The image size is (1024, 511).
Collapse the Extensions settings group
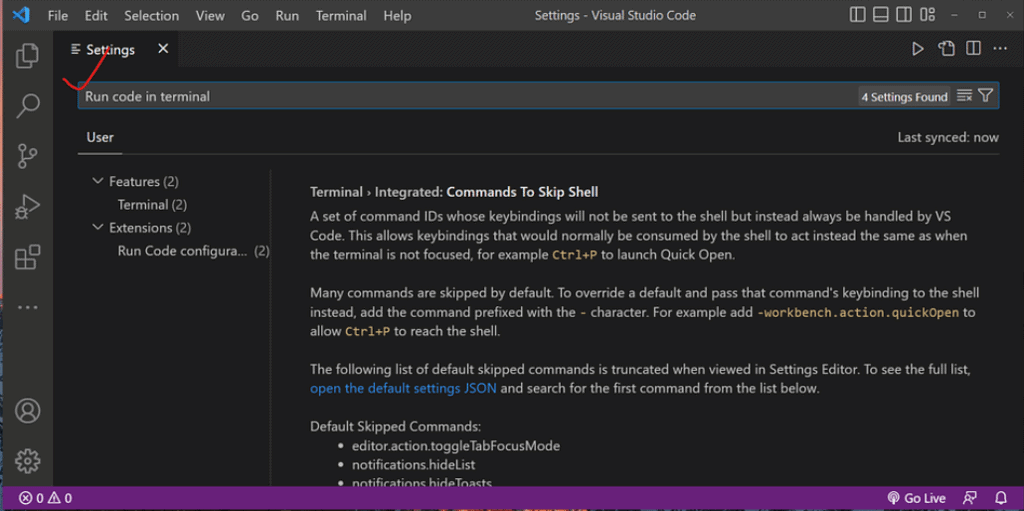coord(97,227)
